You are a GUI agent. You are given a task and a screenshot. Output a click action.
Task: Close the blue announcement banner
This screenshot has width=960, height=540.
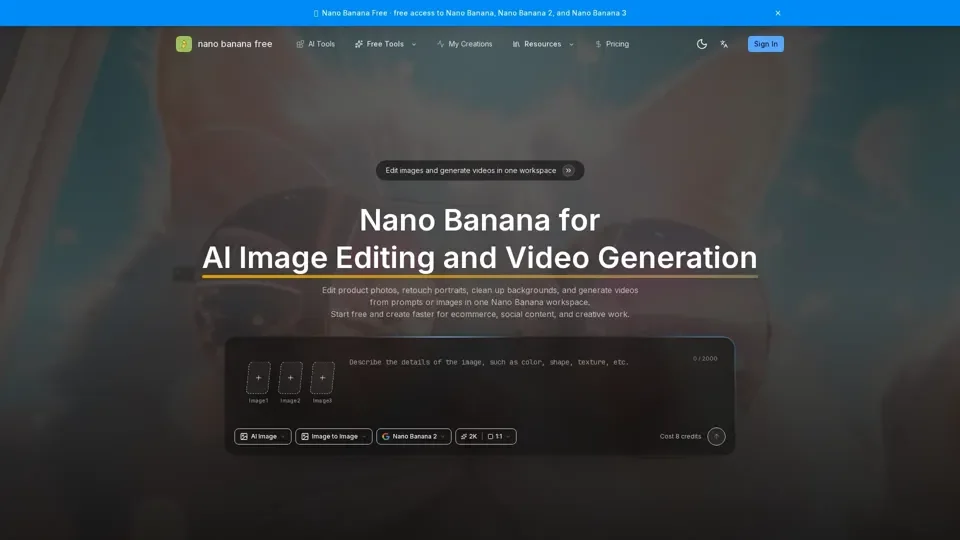[778, 13]
